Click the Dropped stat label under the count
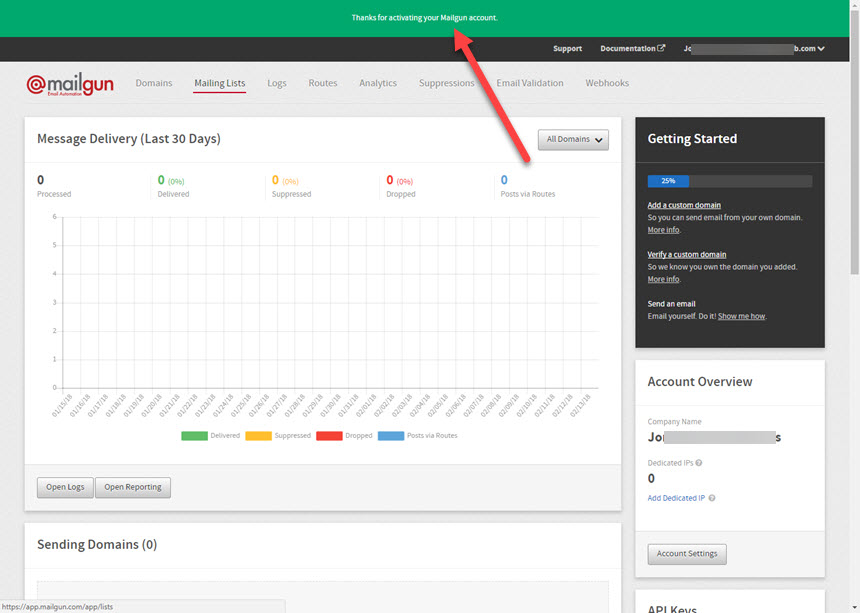 (400, 194)
